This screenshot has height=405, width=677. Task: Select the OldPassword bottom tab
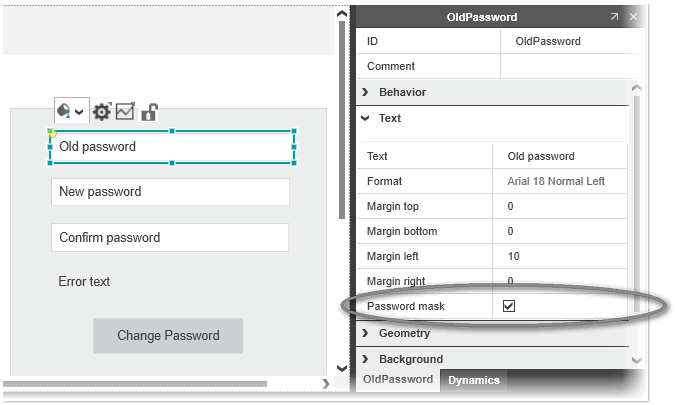[x=398, y=380]
